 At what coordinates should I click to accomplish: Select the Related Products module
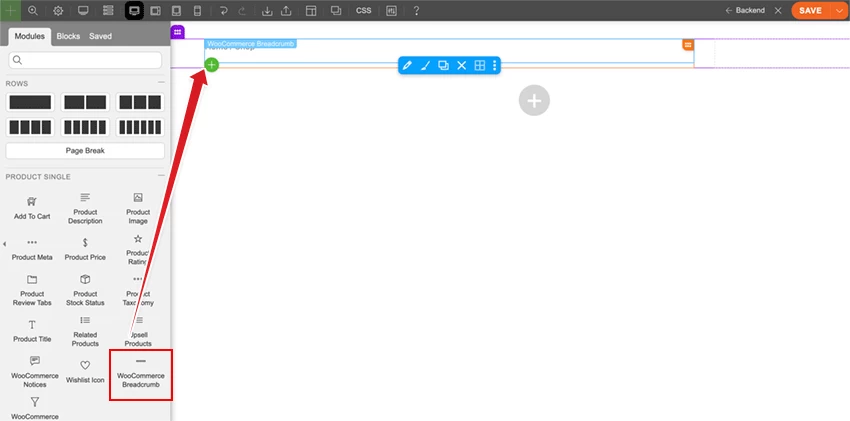[x=85, y=332]
